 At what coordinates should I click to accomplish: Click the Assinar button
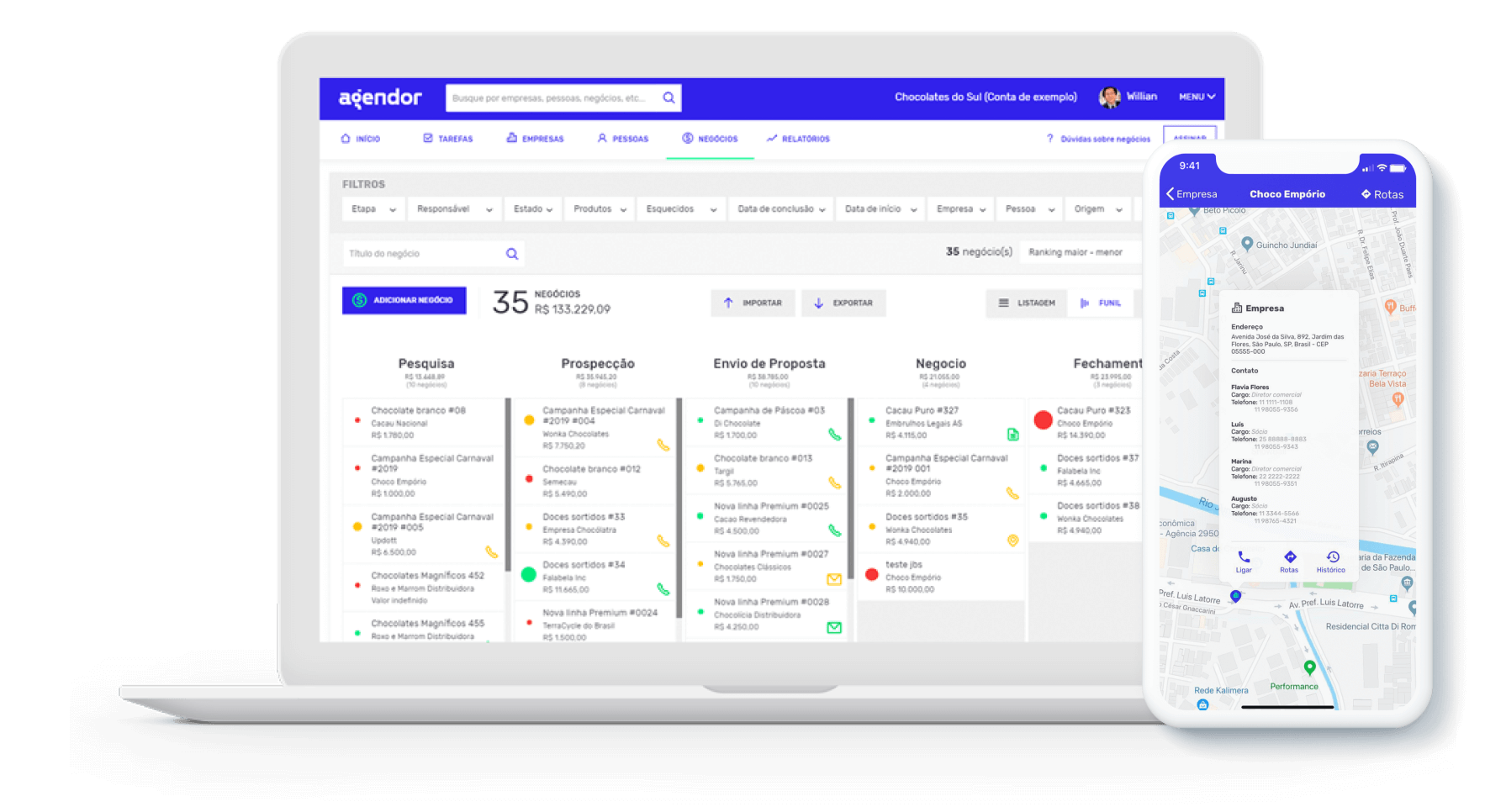pos(1190,136)
